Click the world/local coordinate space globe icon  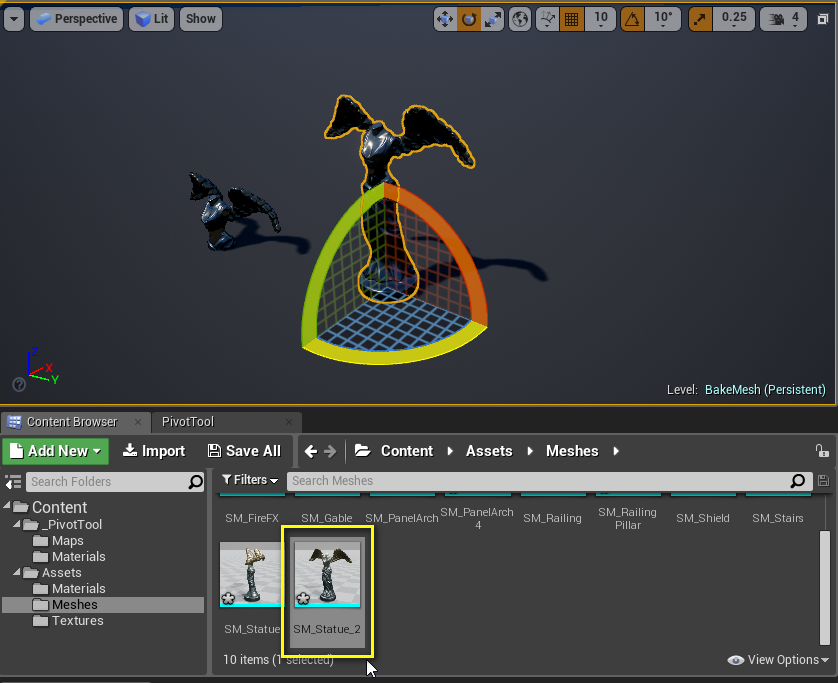pos(519,19)
